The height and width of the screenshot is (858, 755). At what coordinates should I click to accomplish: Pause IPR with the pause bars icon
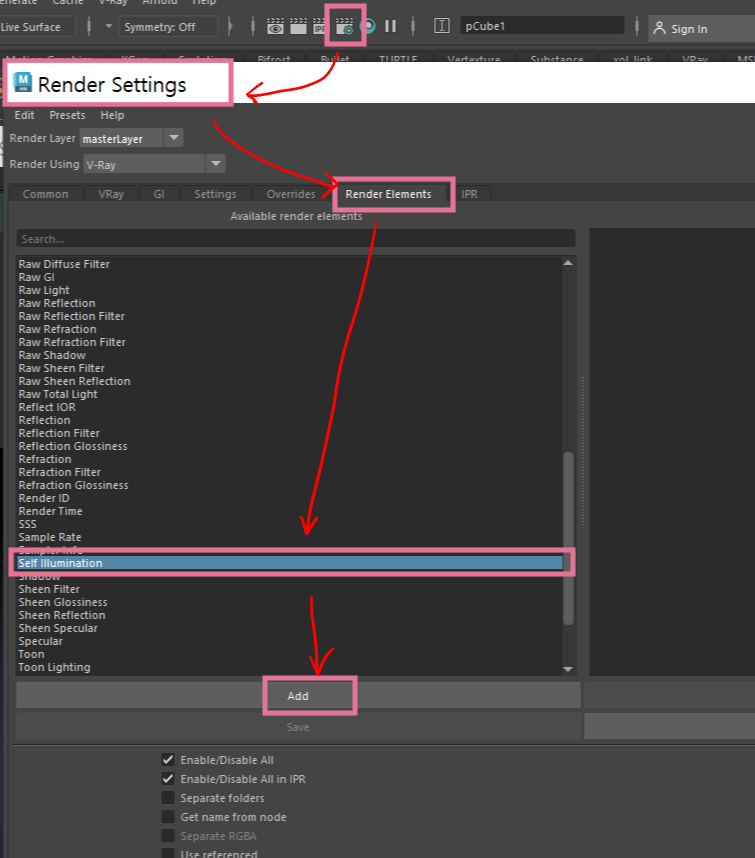tap(390, 26)
